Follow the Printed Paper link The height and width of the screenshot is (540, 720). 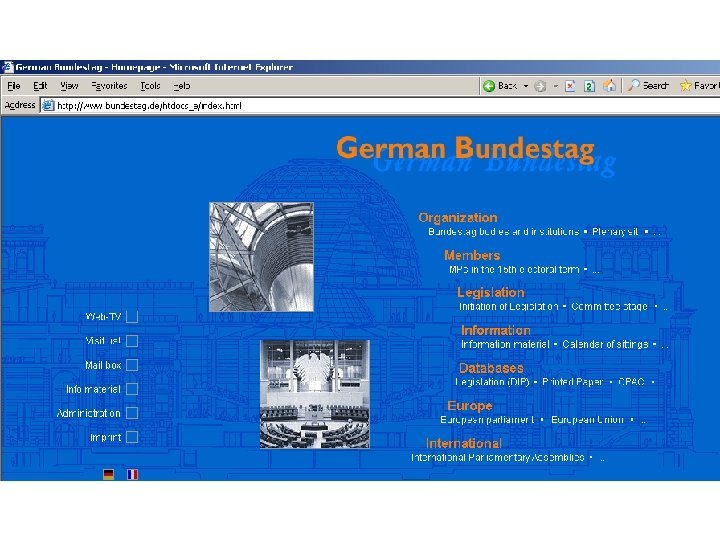pos(573,382)
